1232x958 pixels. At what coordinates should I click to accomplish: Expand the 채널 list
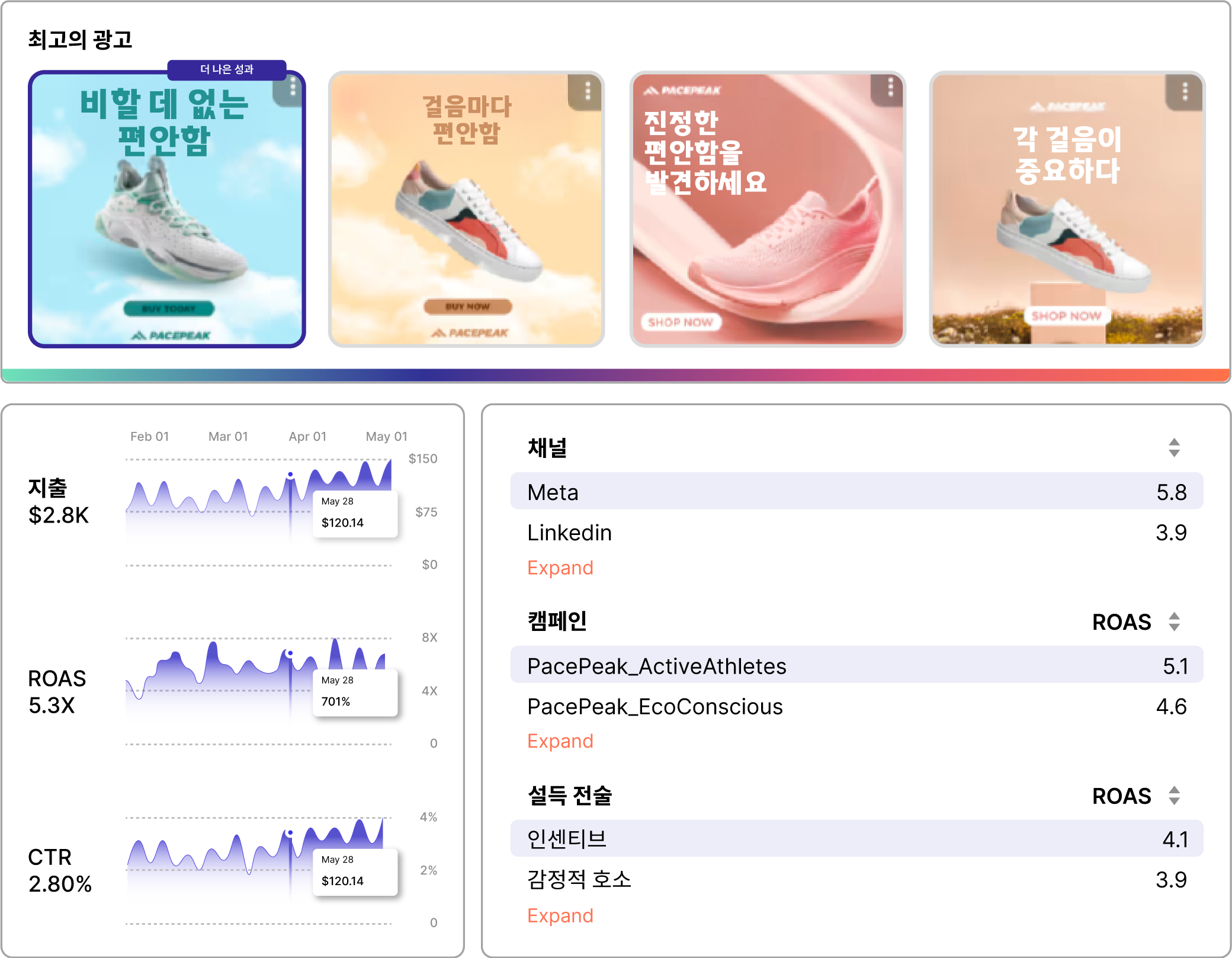[560, 568]
